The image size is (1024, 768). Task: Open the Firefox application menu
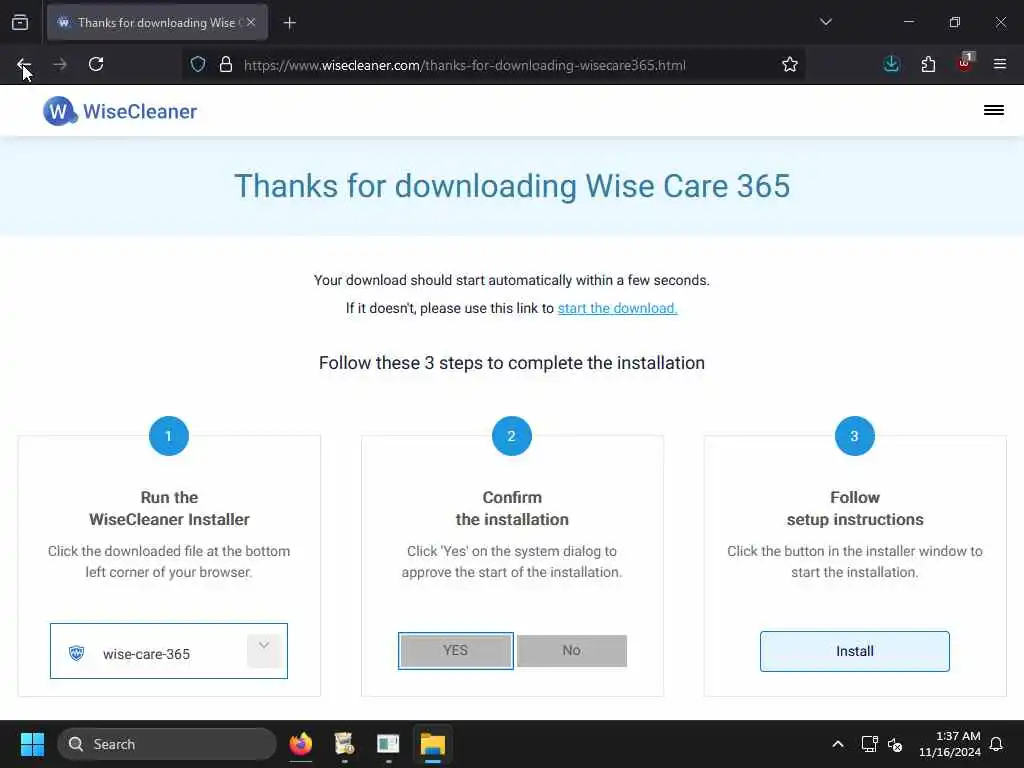coord(1000,64)
